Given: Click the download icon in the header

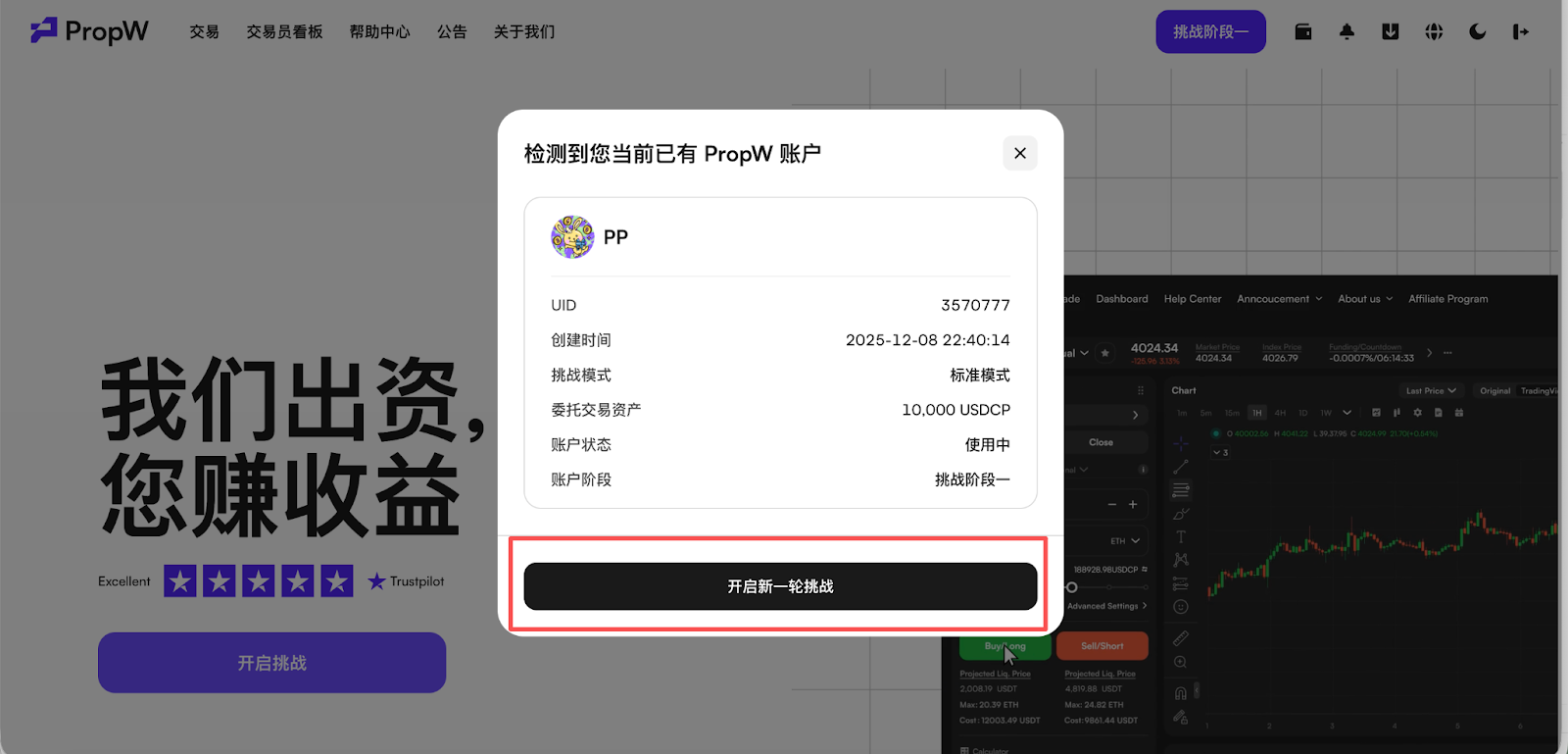Looking at the screenshot, I should 1391,31.
